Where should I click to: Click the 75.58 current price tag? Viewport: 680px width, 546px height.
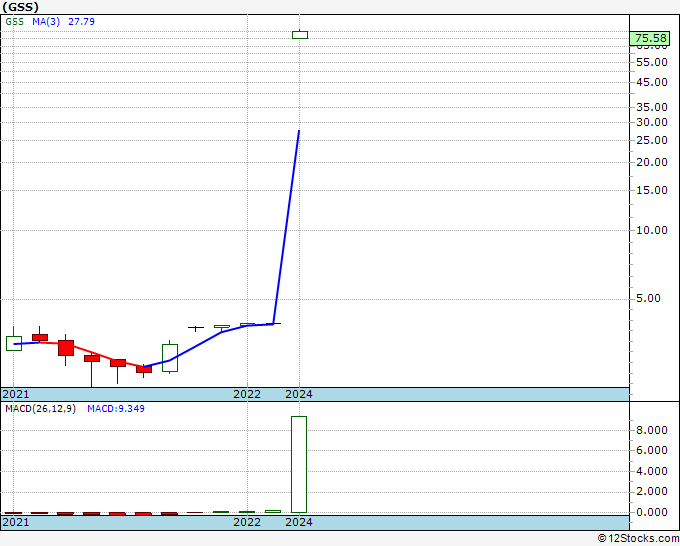(650, 38)
